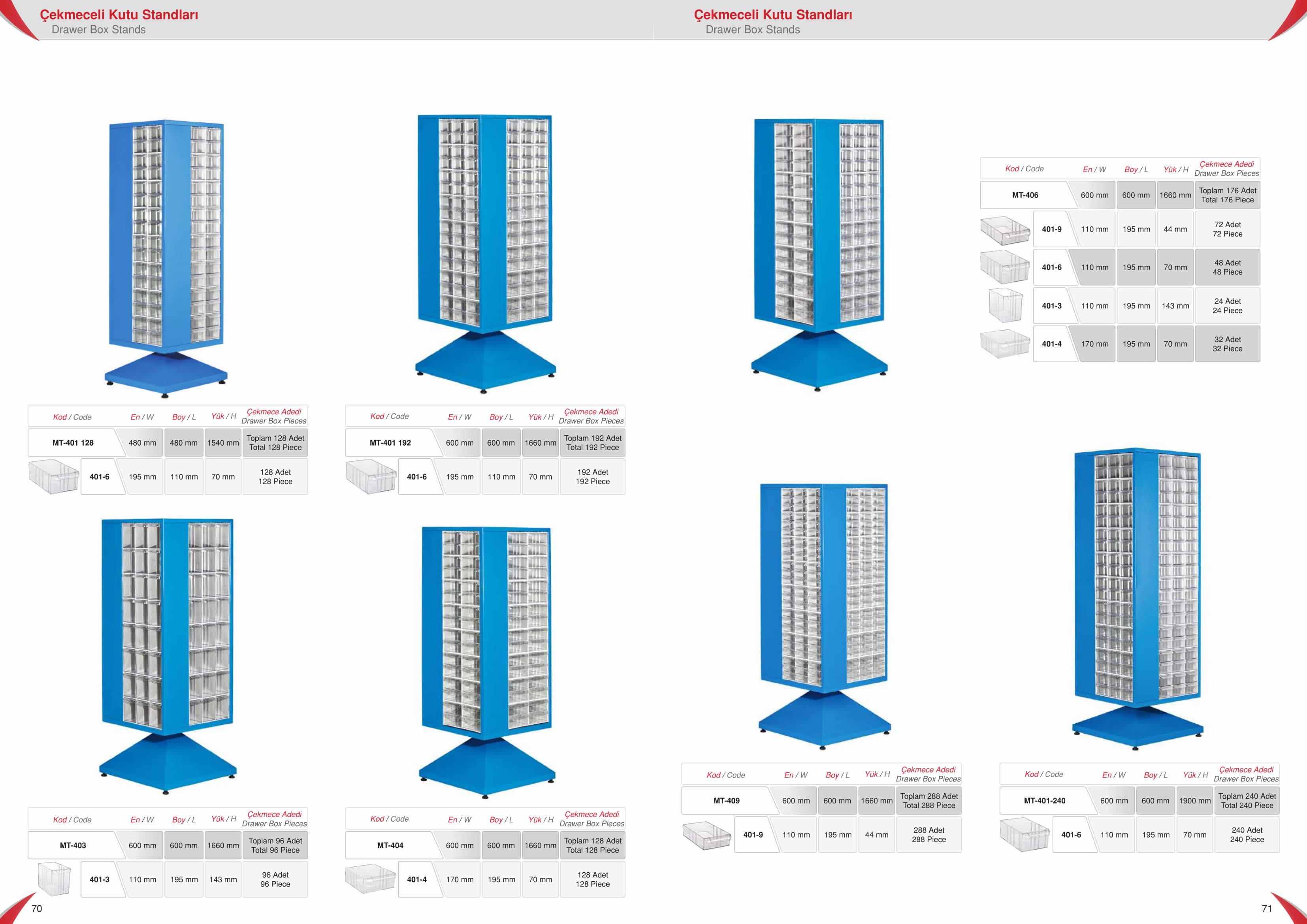Select the 401-6 drawer image under MT-401-240
This screenshot has width=1307, height=924.
[x=1025, y=835]
